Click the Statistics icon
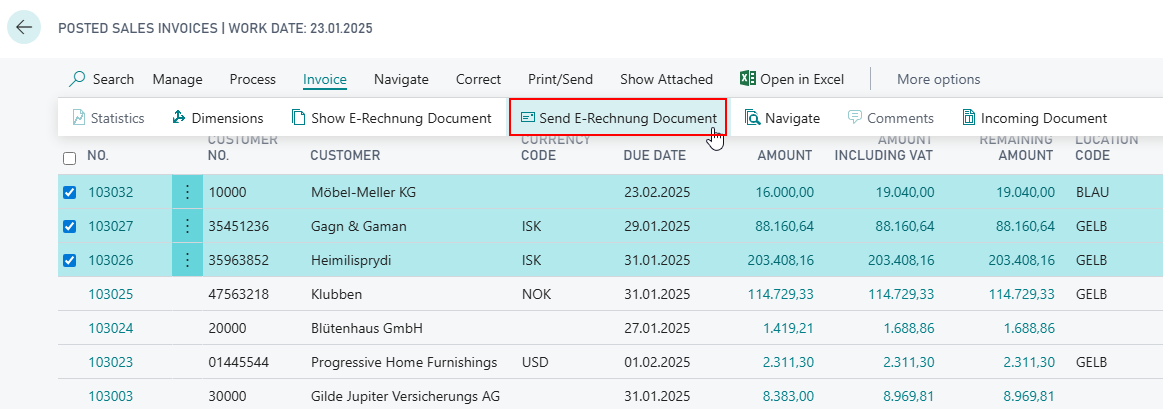 [x=79, y=118]
